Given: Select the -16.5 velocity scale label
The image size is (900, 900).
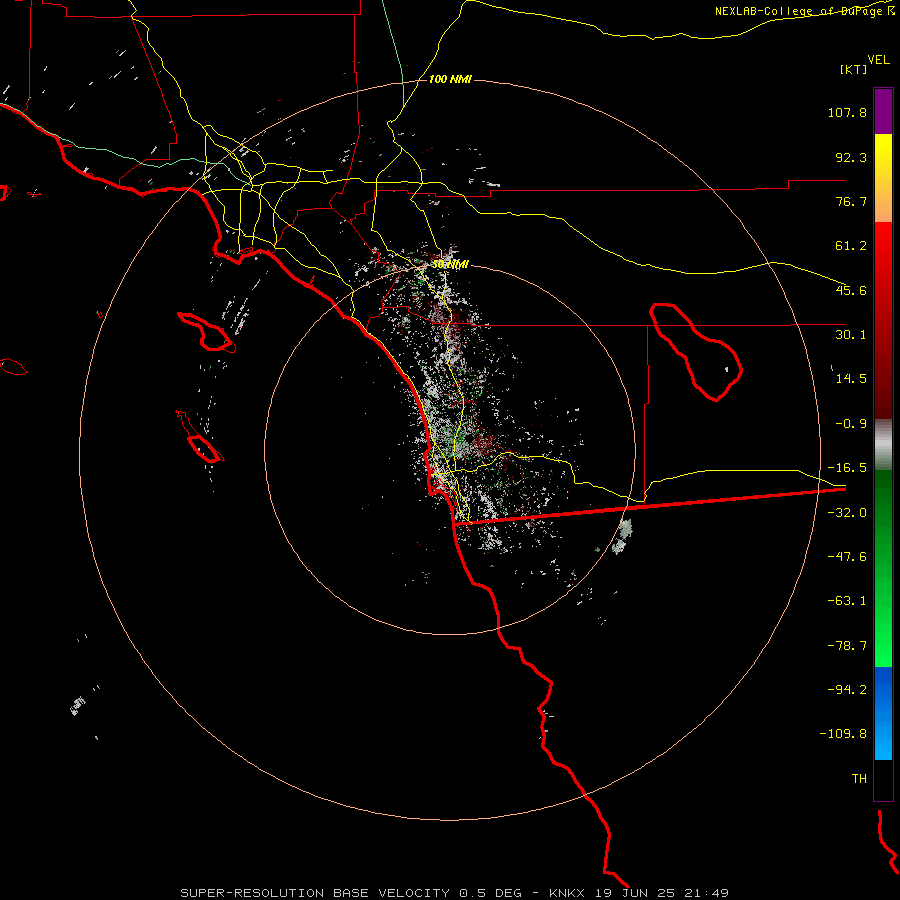Looking at the screenshot, I should [x=847, y=468].
